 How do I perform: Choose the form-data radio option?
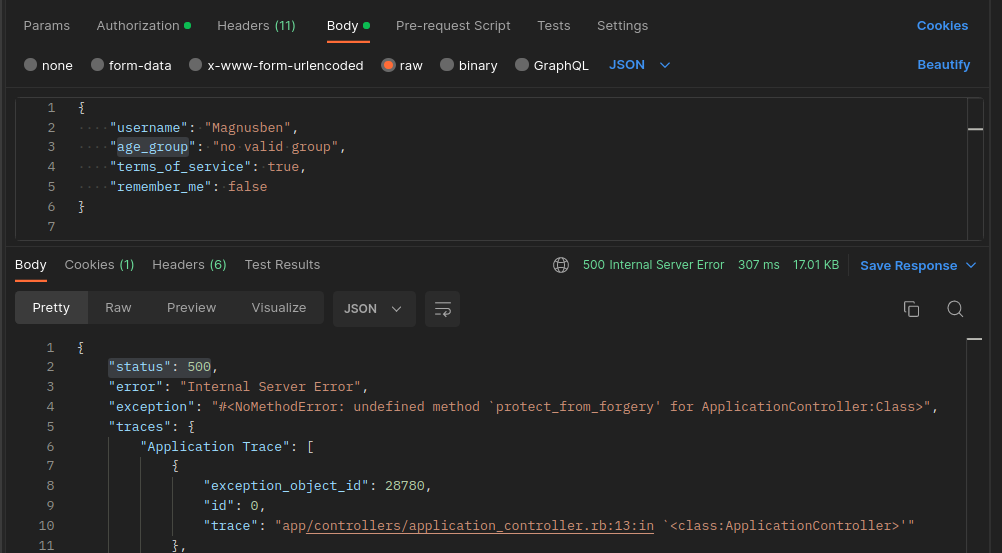pos(97,65)
